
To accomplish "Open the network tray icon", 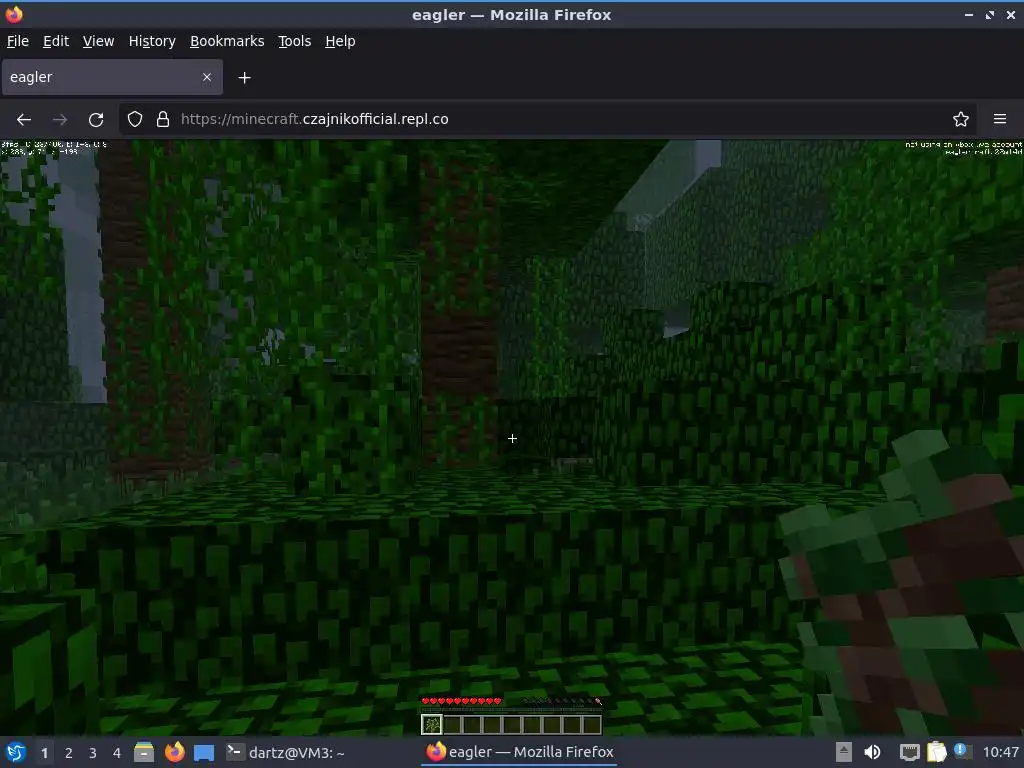I will (x=909, y=752).
